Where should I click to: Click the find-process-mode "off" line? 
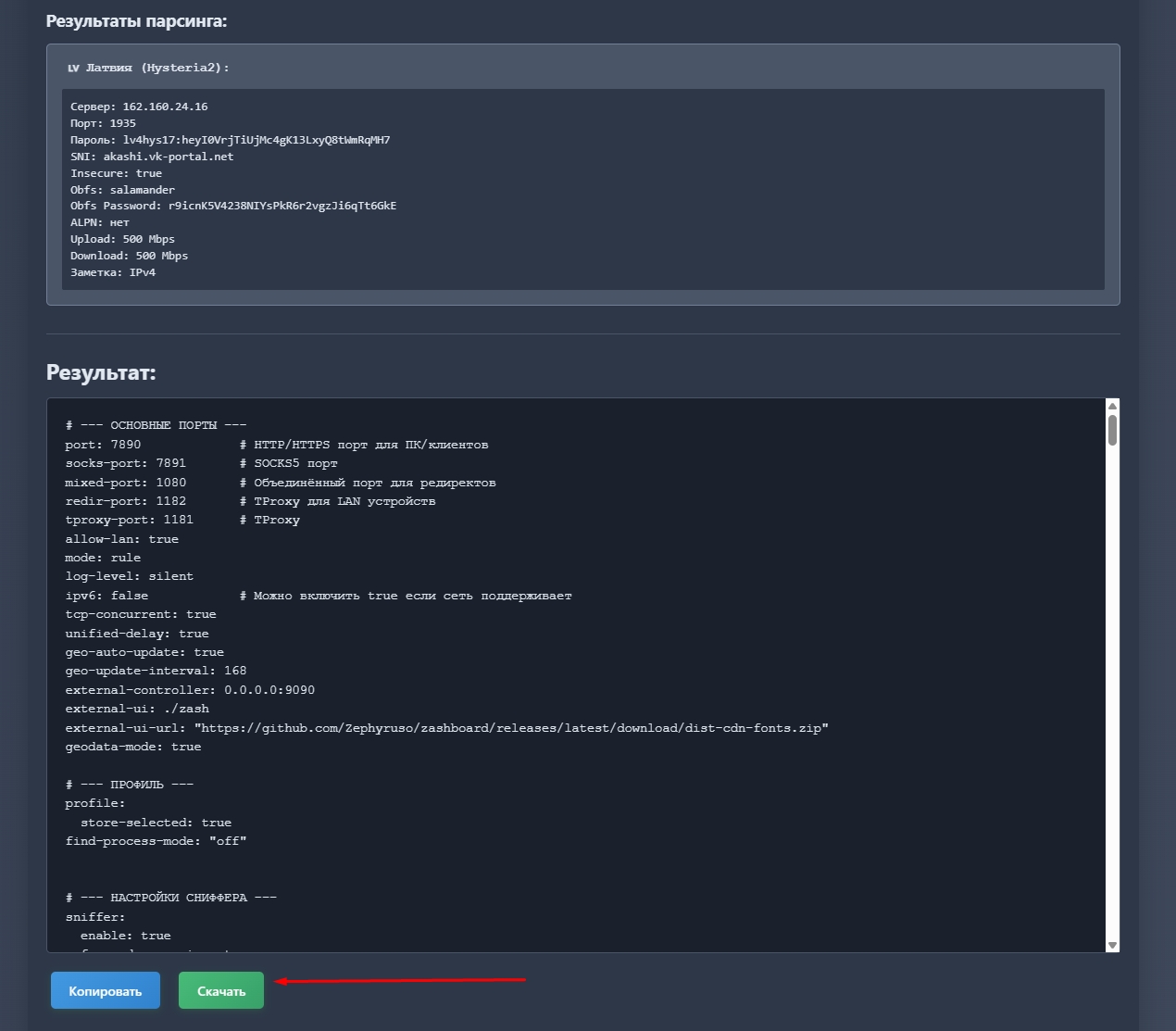156,841
